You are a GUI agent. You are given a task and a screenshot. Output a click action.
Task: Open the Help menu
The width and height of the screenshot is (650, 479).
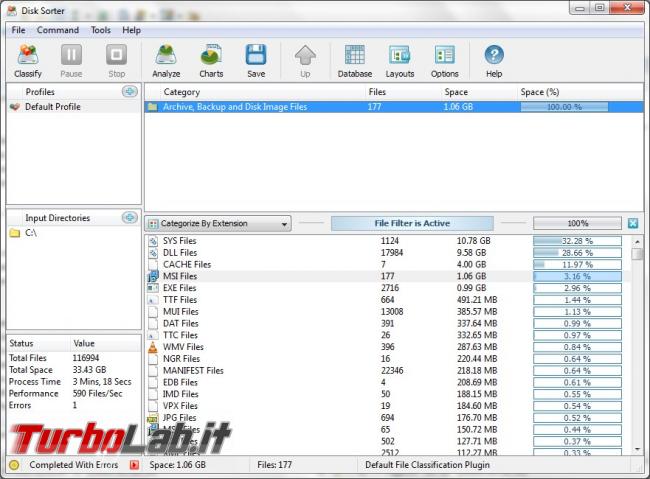(131, 30)
